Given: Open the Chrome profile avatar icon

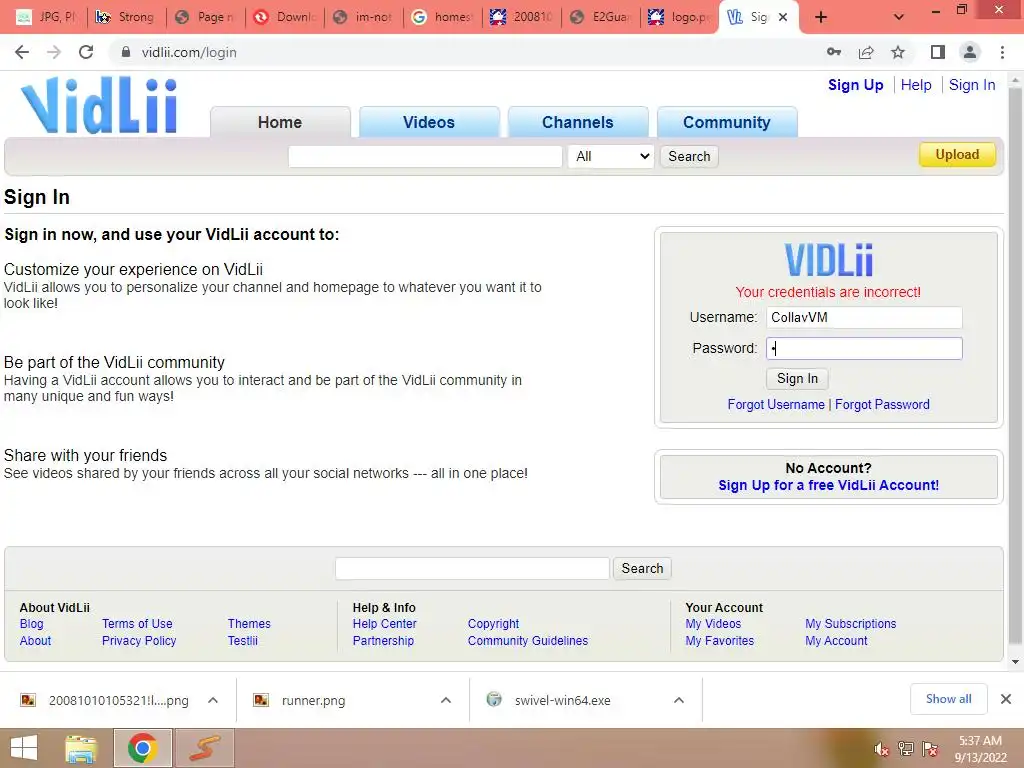Looking at the screenshot, I should click(x=970, y=52).
